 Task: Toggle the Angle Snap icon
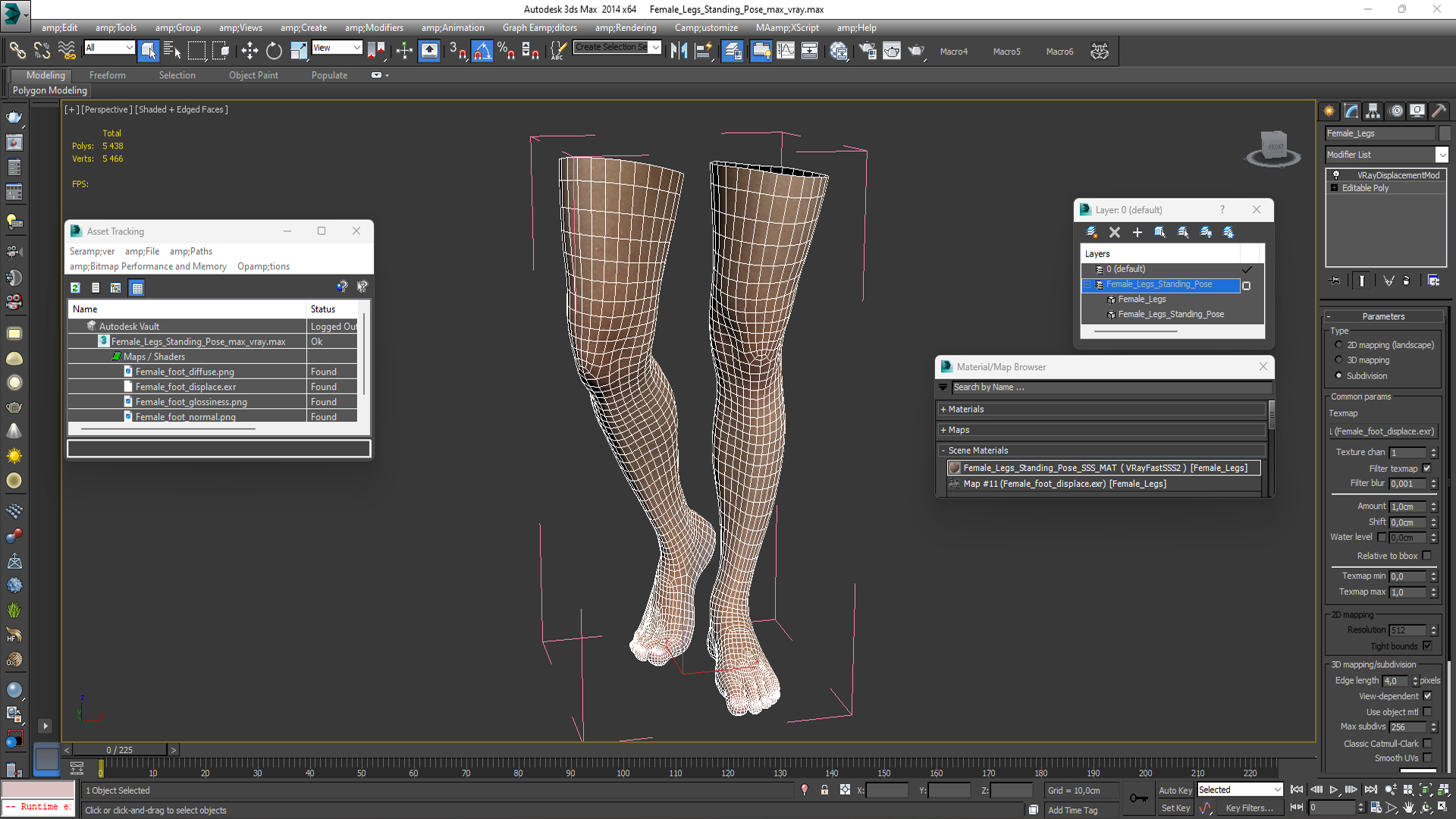[482, 51]
